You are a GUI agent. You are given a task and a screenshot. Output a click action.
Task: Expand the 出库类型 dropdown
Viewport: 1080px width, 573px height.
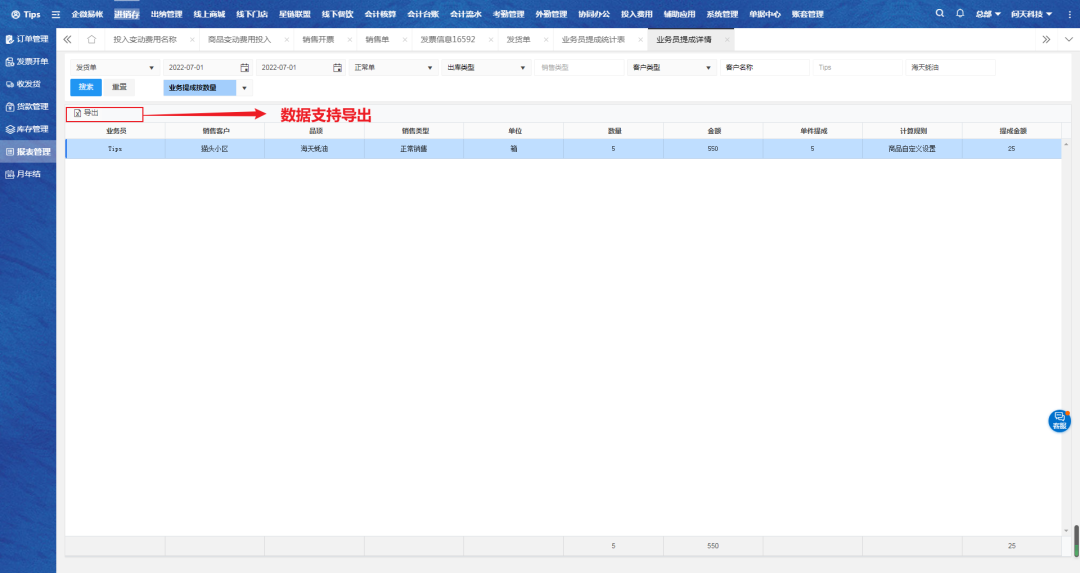pos(485,68)
